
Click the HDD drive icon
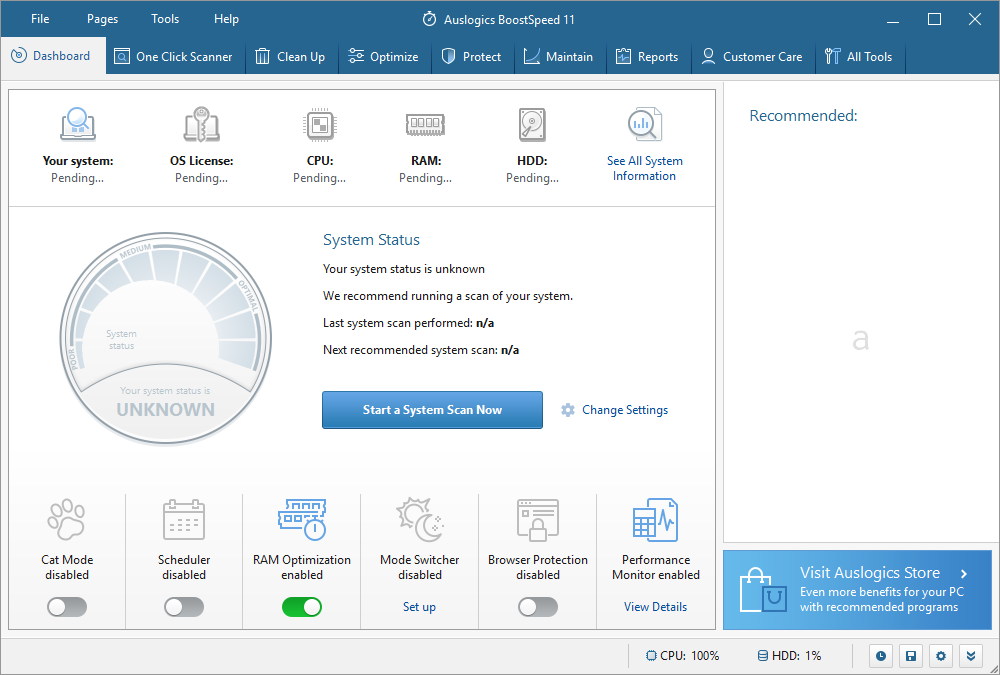(533, 124)
